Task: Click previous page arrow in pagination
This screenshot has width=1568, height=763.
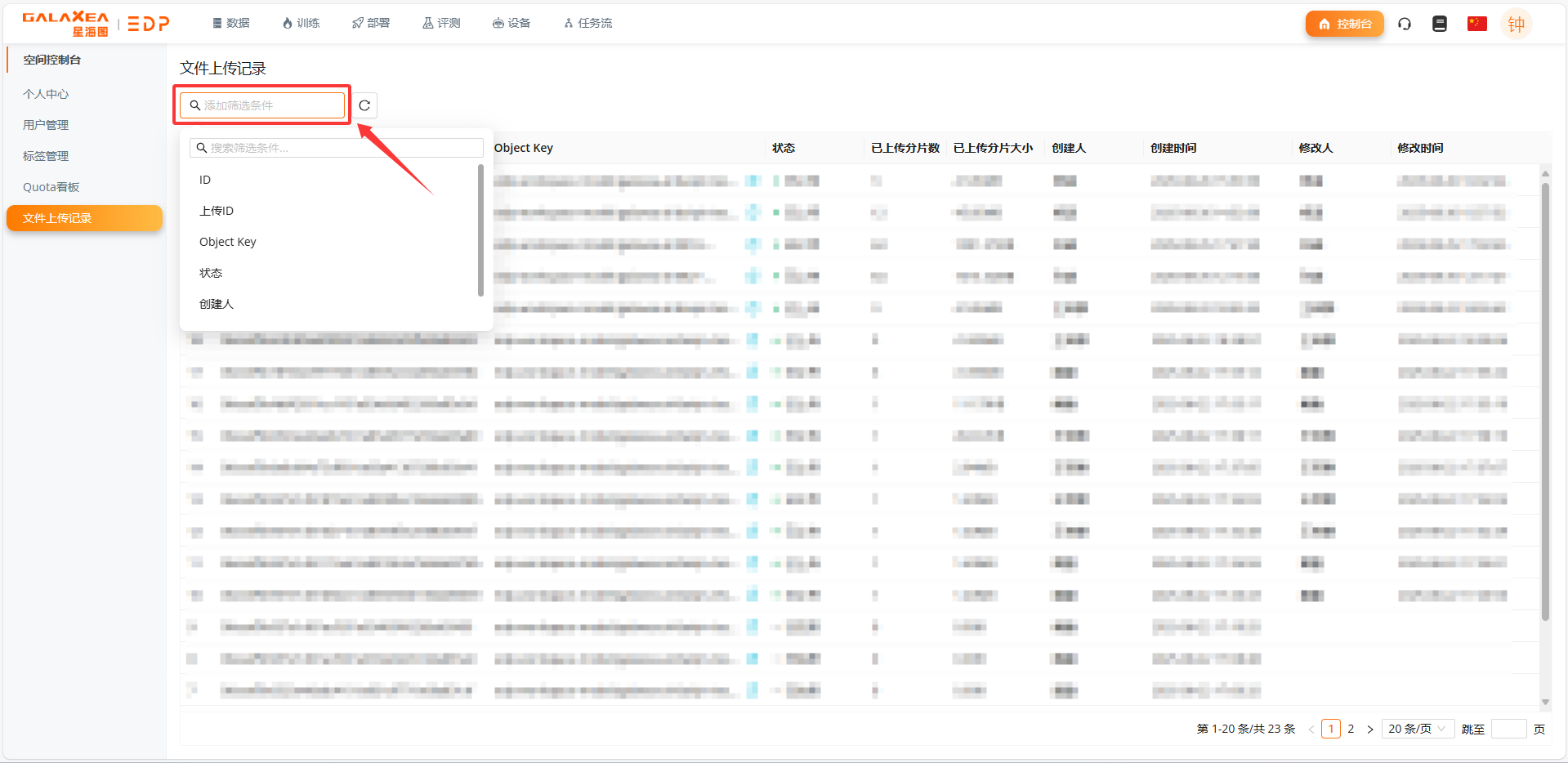Action: (1311, 729)
